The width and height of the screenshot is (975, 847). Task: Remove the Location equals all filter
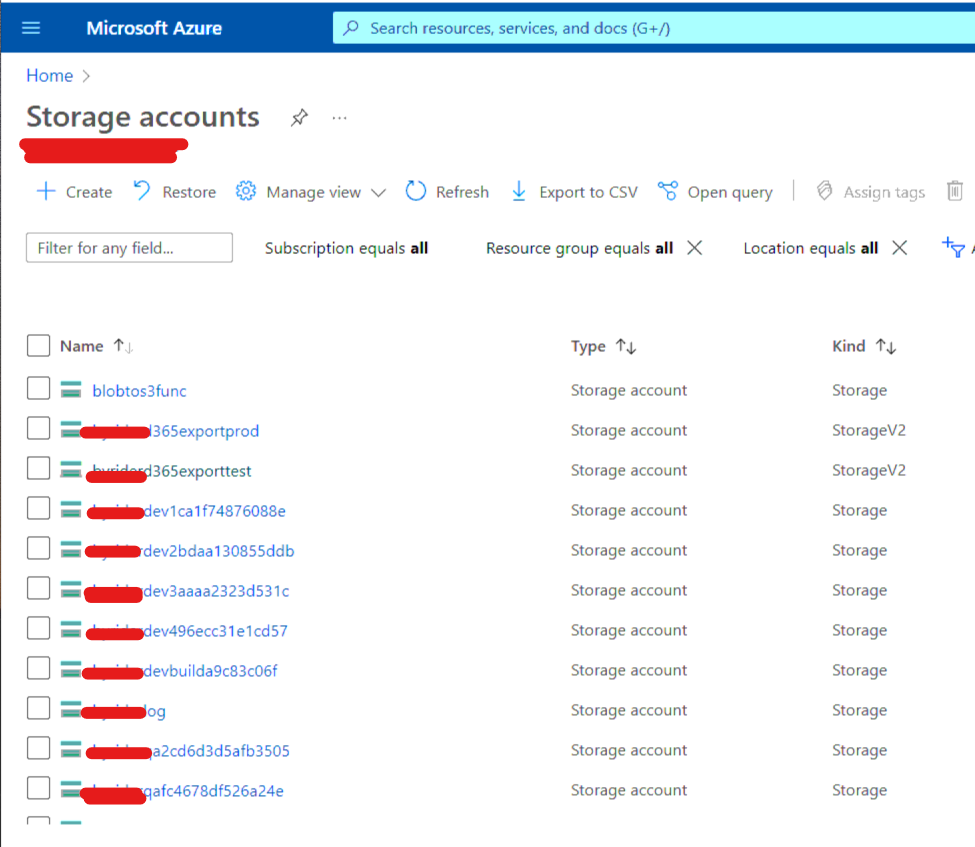899,248
